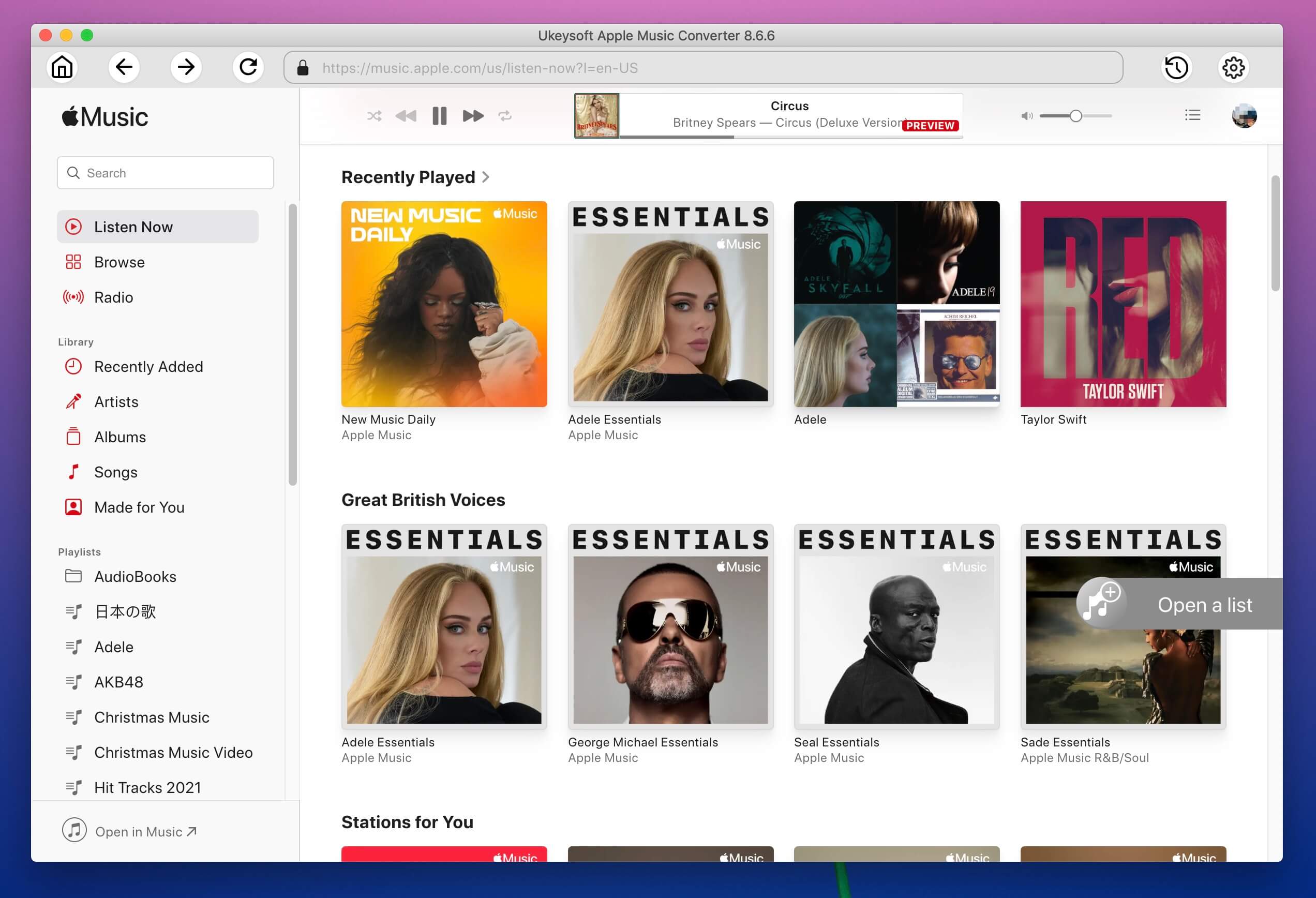Click the Browse grid icon
This screenshot has width=1316, height=898.
click(x=73, y=262)
